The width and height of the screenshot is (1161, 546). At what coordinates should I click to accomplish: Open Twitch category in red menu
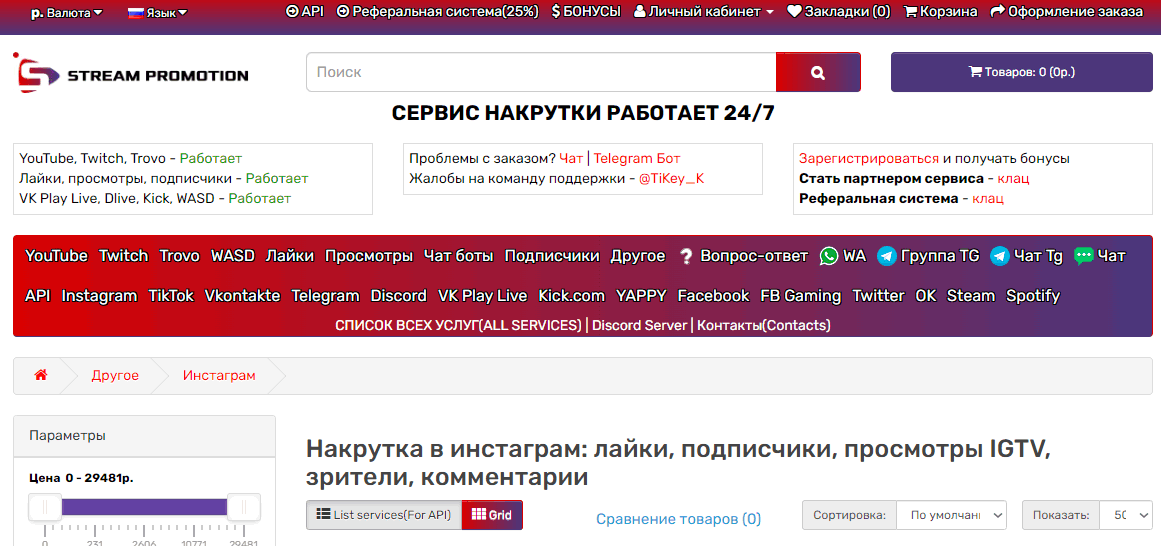pyautogui.click(x=124, y=256)
